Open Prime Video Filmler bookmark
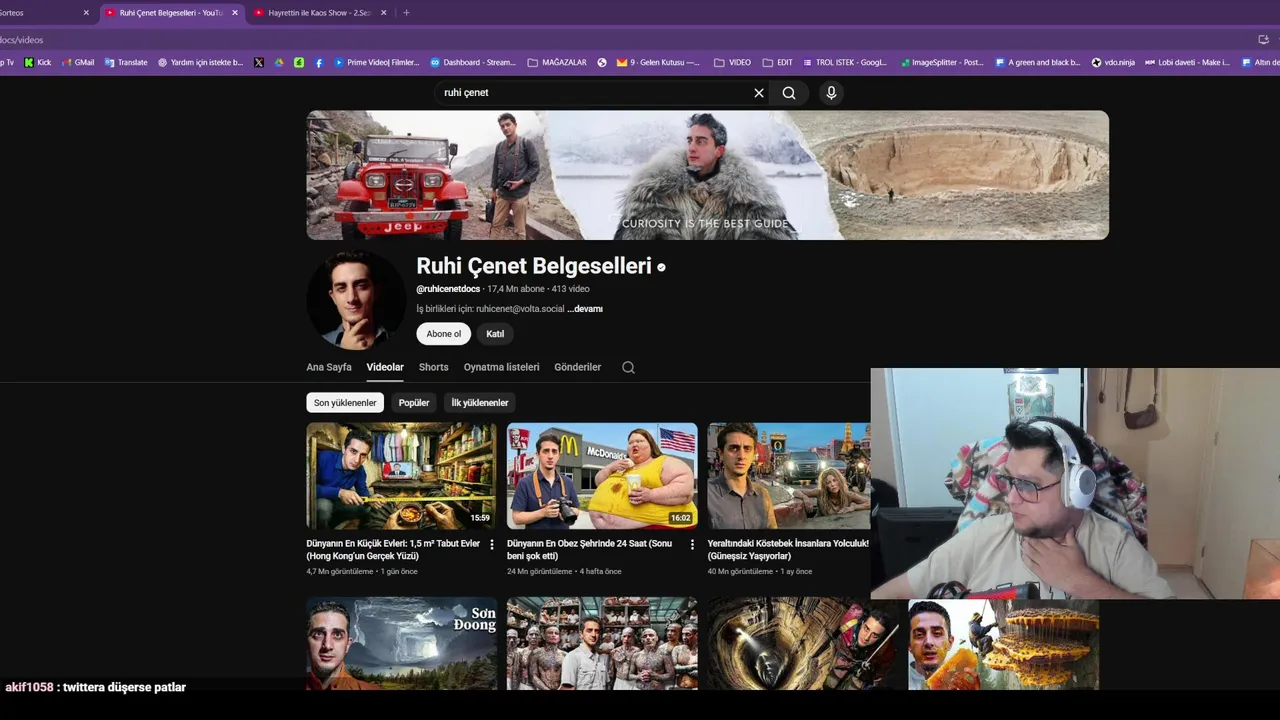Image resolution: width=1280 pixels, height=720 pixels. 376,62
